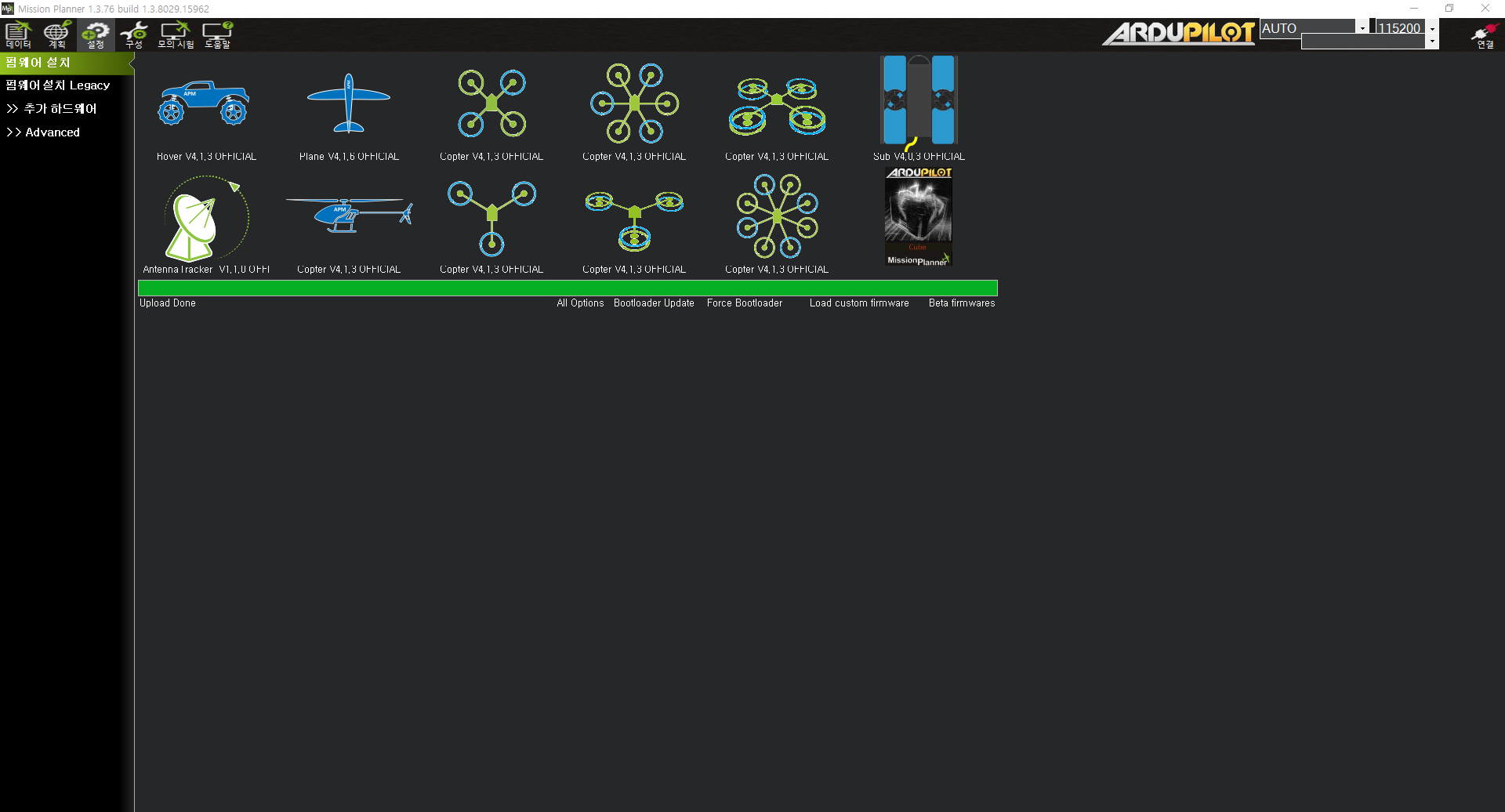Select the Plane V4.1.6 firmware icon
This screenshot has width=1505, height=812.
tap(349, 103)
